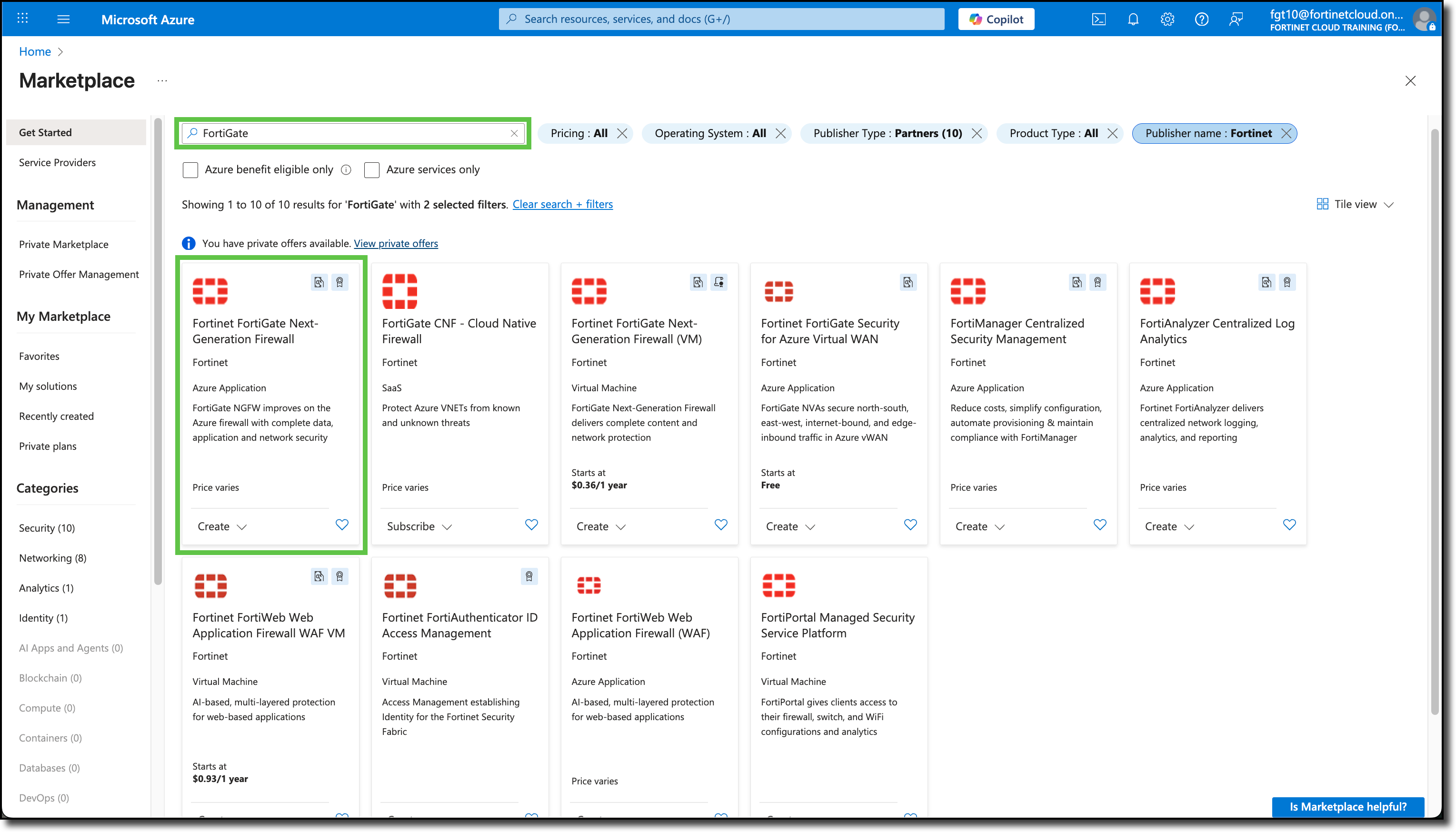This screenshot has height=832, width=1456.
Task: Click the Fortinet logo on the FortiAnalyzer tile
Action: (x=1159, y=291)
